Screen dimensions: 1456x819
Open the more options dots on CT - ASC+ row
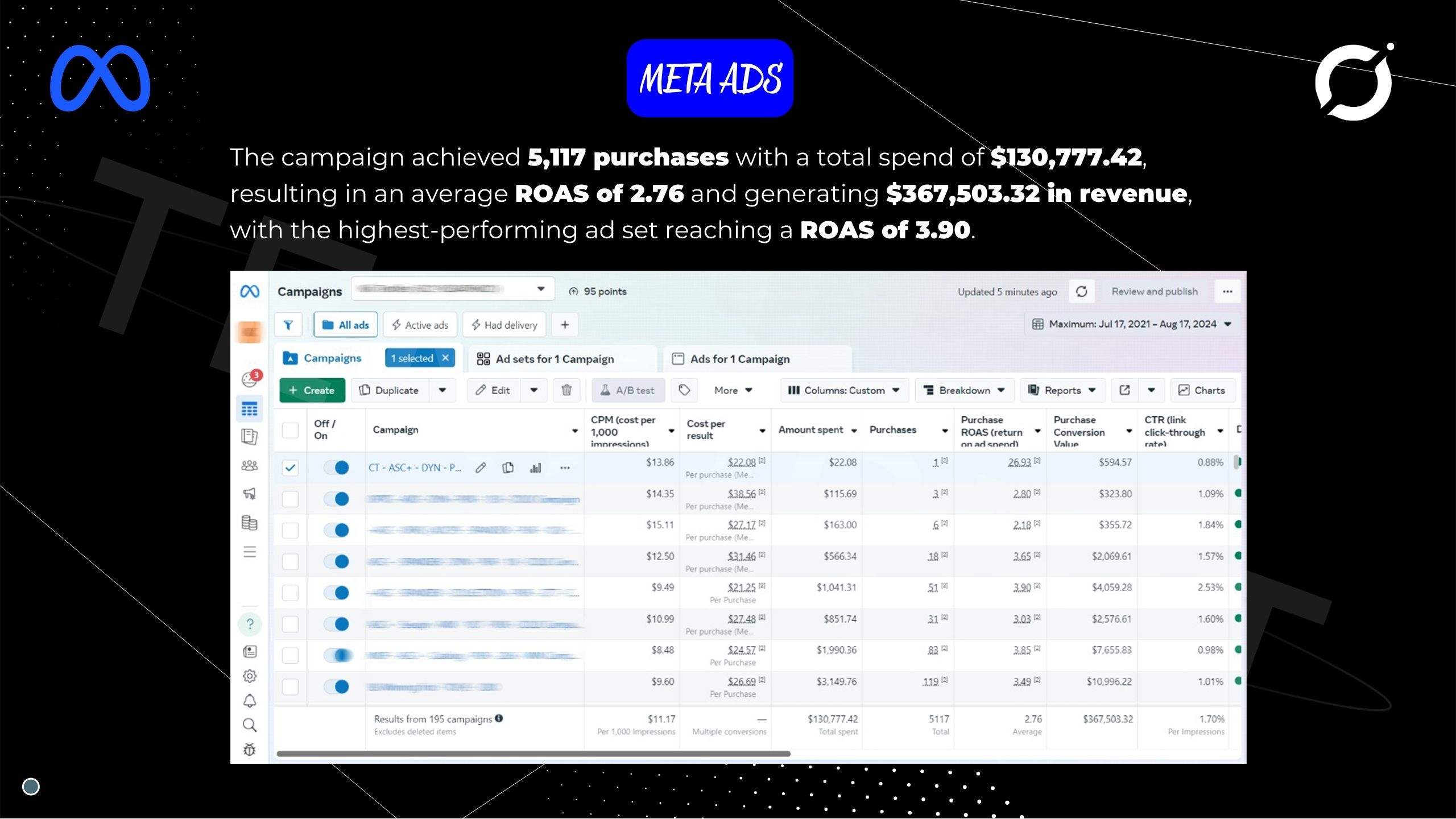pos(565,468)
